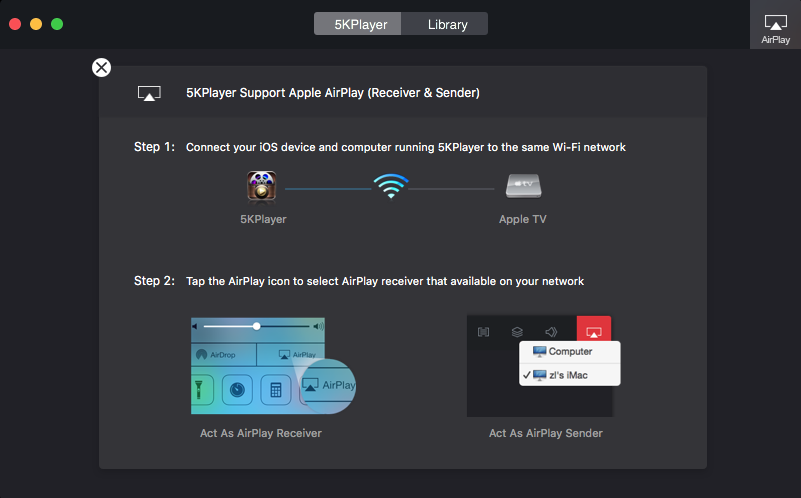The width and height of the screenshot is (801, 498).
Task: Click the green window zoom button
Action: tap(57, 24)
